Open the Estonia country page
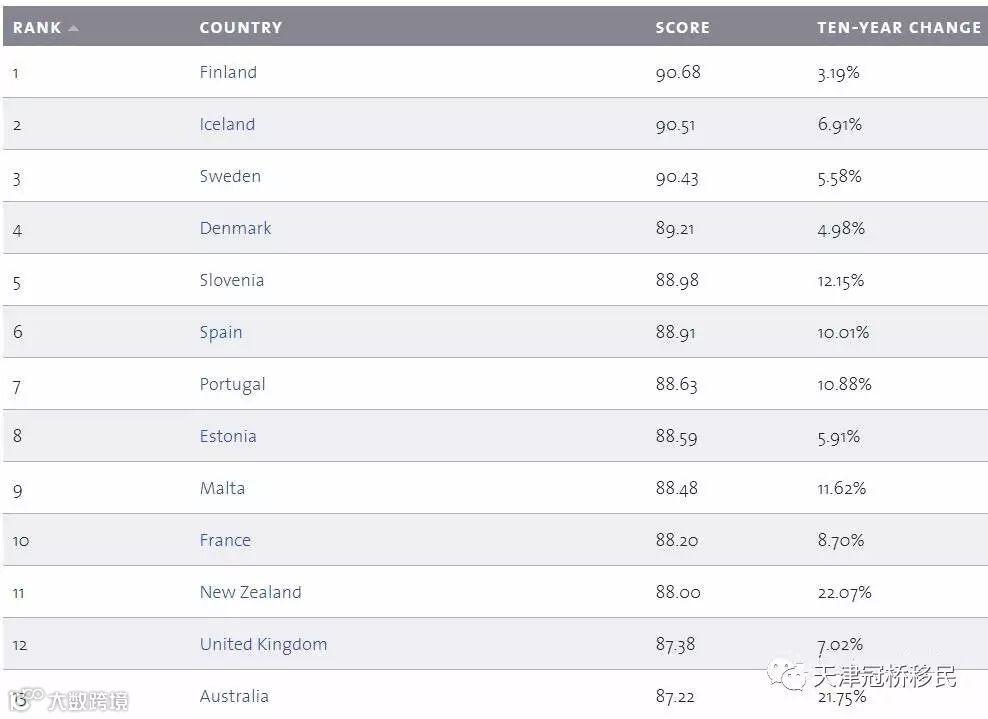 point(228,436)
